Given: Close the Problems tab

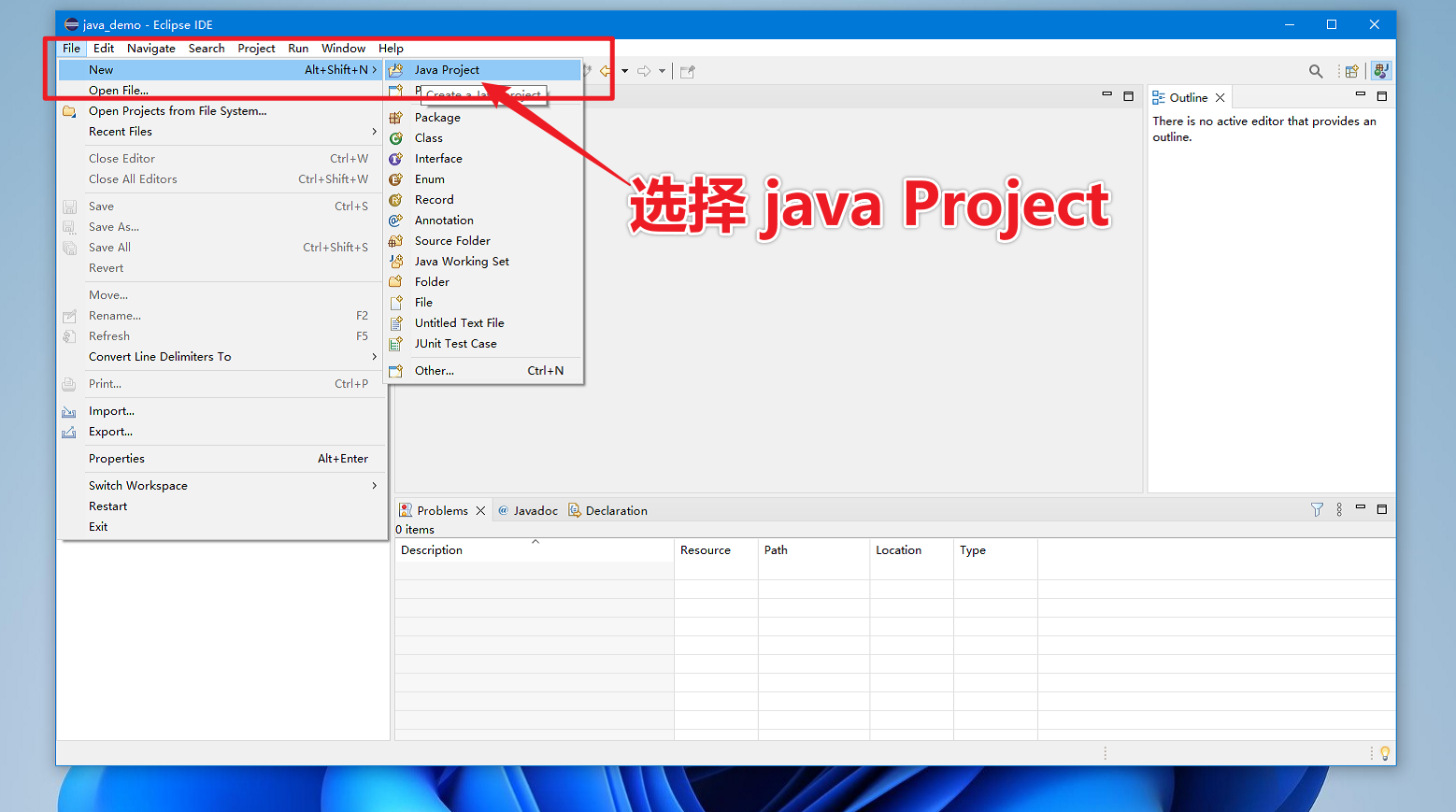Looking at the screenshot, I should (480, 510).
